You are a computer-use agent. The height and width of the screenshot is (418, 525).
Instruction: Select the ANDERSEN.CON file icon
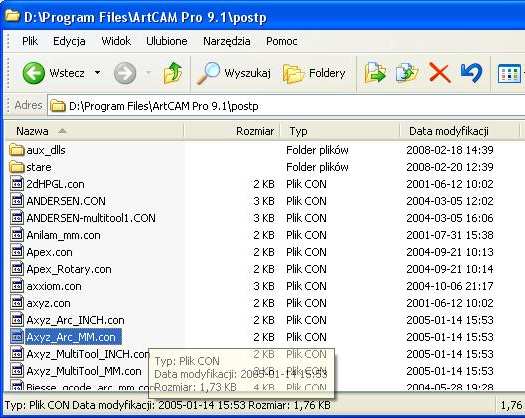[x=17, y=201]
